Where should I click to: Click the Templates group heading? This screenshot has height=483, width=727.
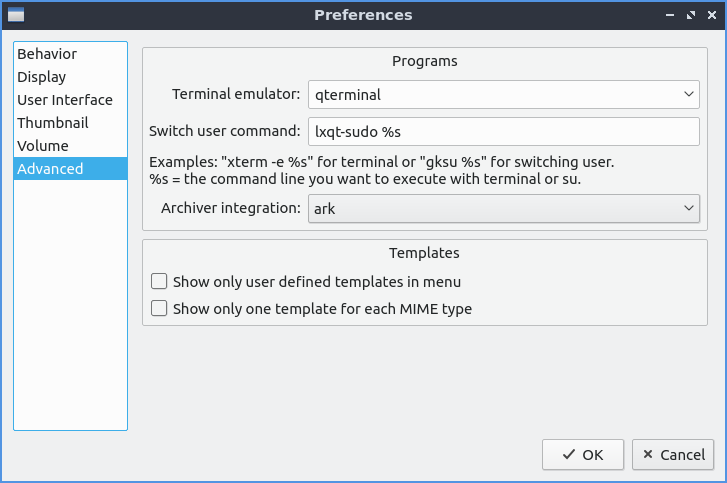pos(424,253)
